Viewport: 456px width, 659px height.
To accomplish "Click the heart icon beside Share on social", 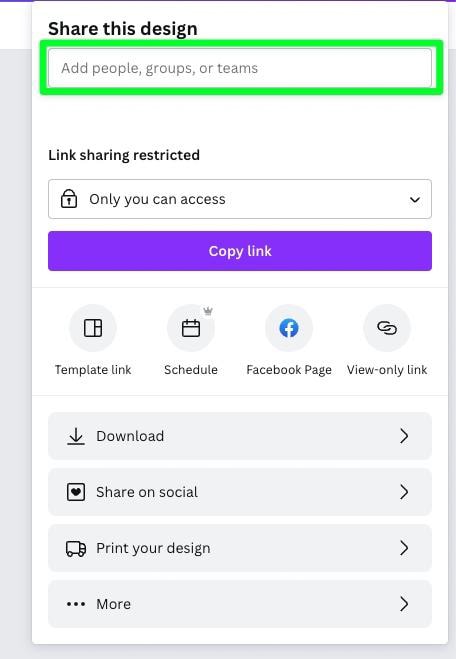I will click(76, 492).
